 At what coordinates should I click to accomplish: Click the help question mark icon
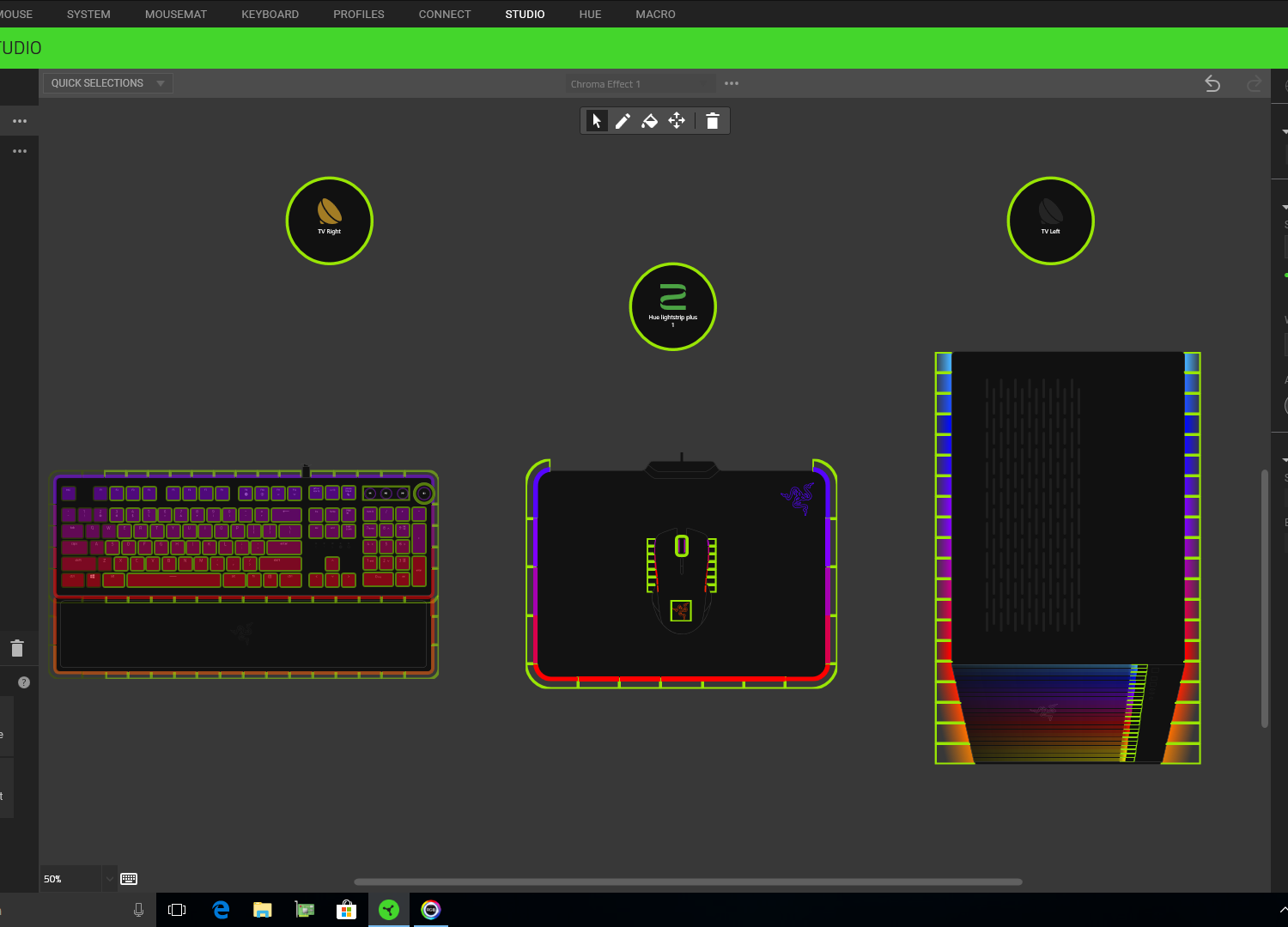coord(24,682)
